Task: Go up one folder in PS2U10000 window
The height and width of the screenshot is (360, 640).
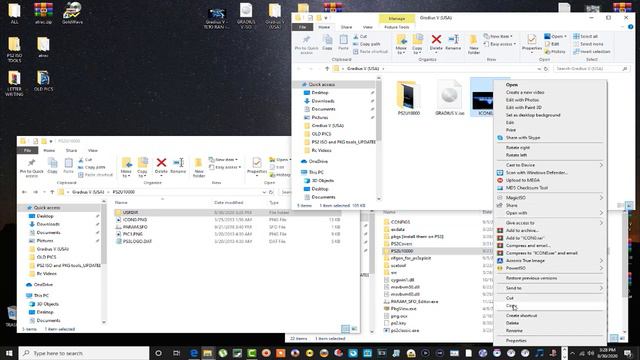Action: pyautogui.click(x=52, y=192)
